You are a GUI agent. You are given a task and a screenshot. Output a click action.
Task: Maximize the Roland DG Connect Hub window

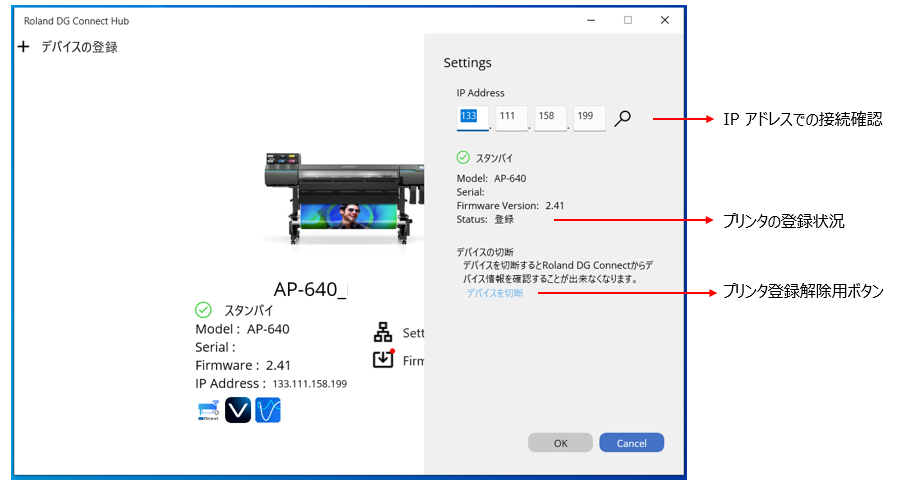[x=628, y=20]
